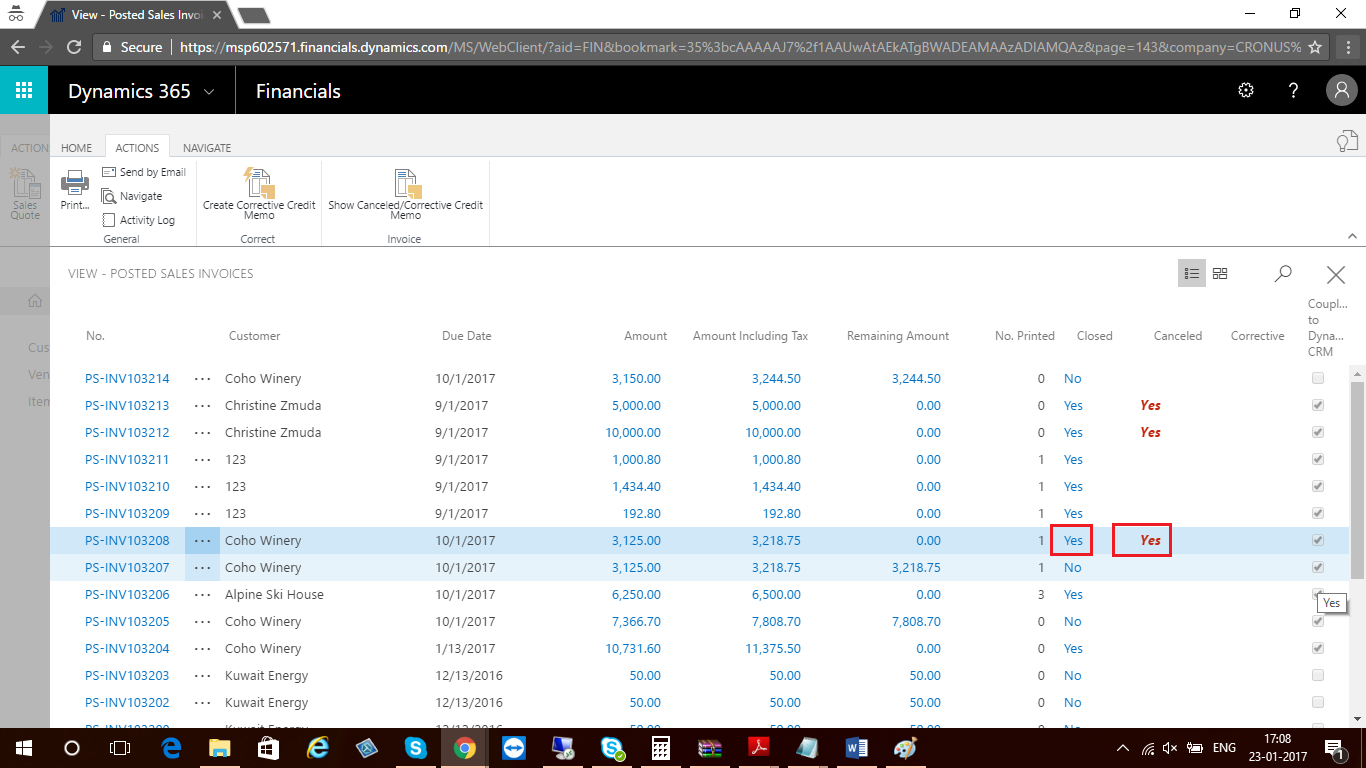Image resolution: width=1366 pixels, height=768 pixels.
Task: Click the search magnifier icon
Action: point(1283,273)
